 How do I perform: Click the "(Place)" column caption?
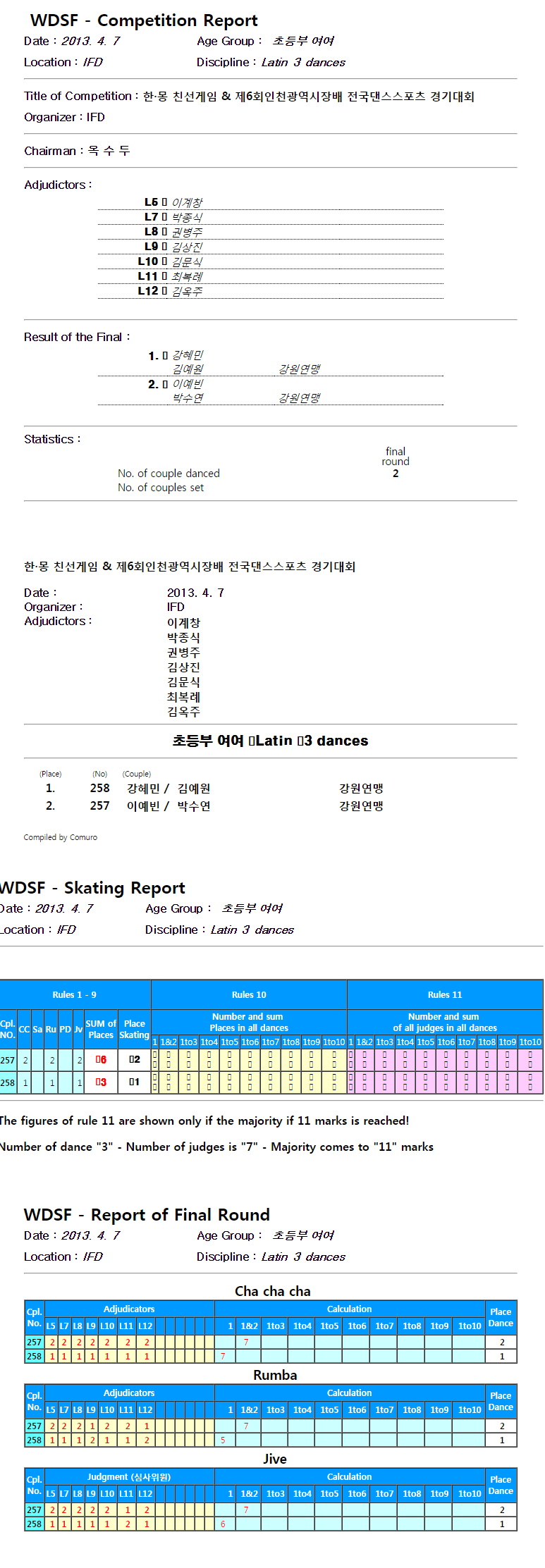[x=51, y=774]
